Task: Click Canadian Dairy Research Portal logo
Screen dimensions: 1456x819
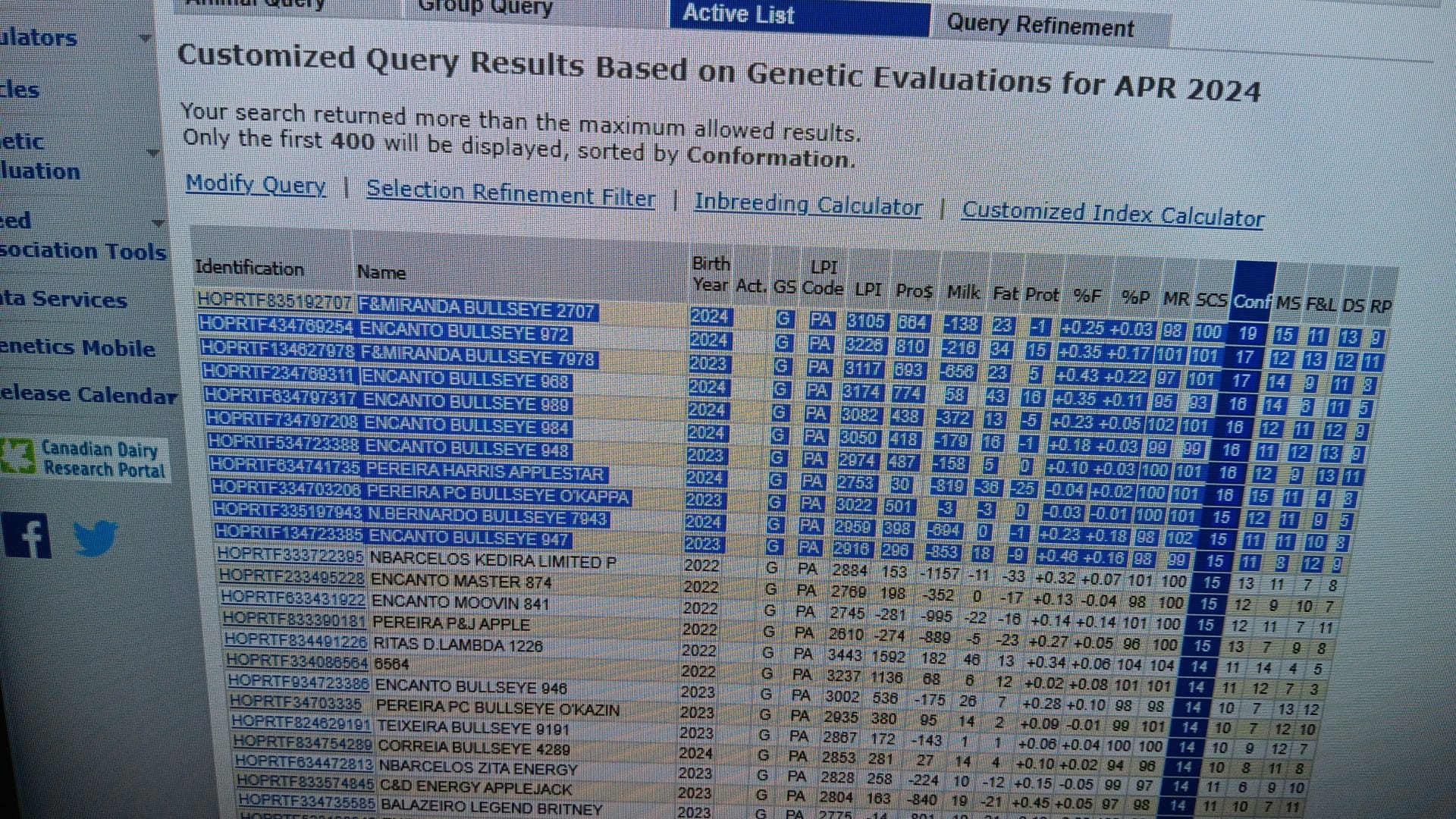Action: click(x=85, y=458)
